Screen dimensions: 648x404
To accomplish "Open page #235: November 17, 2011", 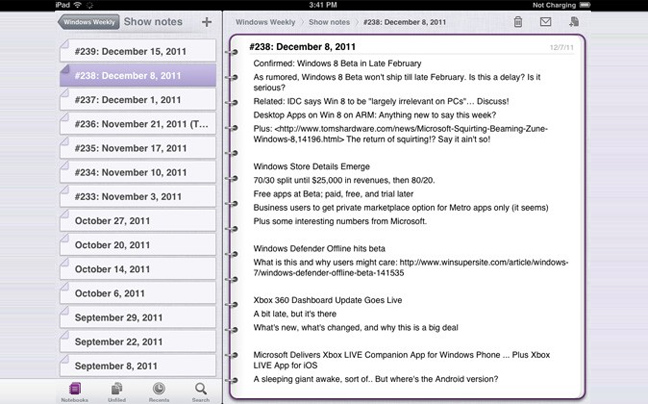I will point(138,148).
